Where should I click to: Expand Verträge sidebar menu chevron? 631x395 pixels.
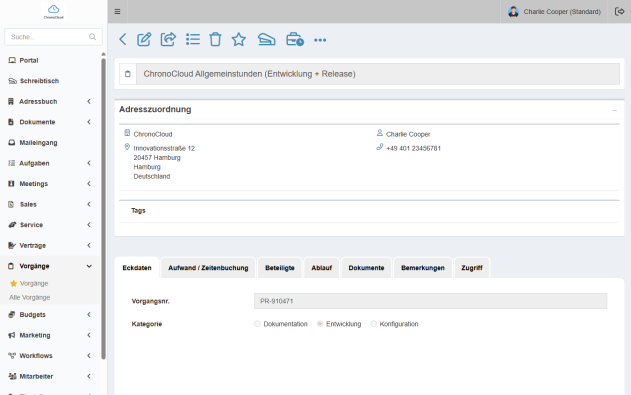coord(89,245)
